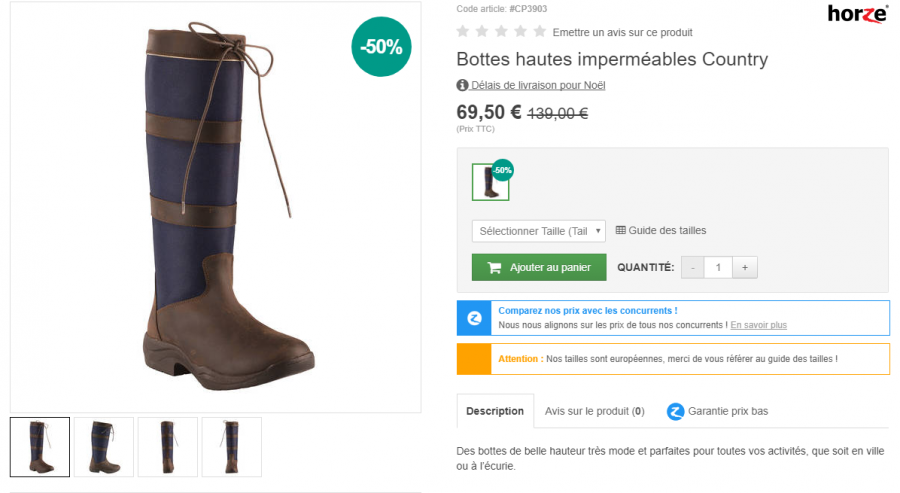Open the Sélectionner Taille dropdown
900x493 pixels.
pyautogui.click(x=539, y=231)
